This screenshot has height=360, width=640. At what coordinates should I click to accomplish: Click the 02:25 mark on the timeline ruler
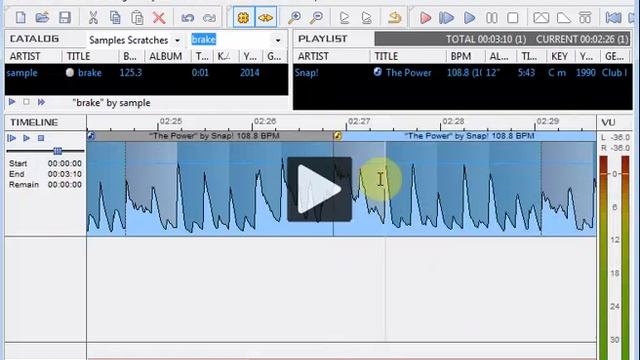pyautogui.click(x=171, y=121)
